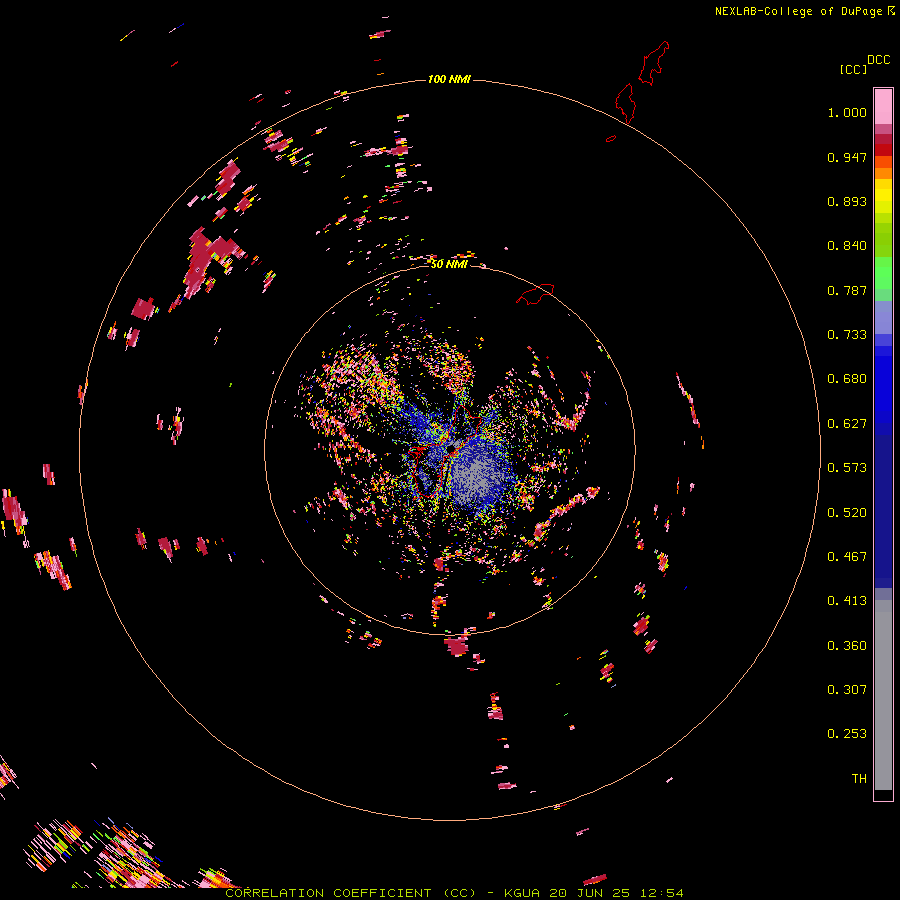Screen dimensions: 900x900
Task: Click the TH threshold legend label
Action: (859, 779)
